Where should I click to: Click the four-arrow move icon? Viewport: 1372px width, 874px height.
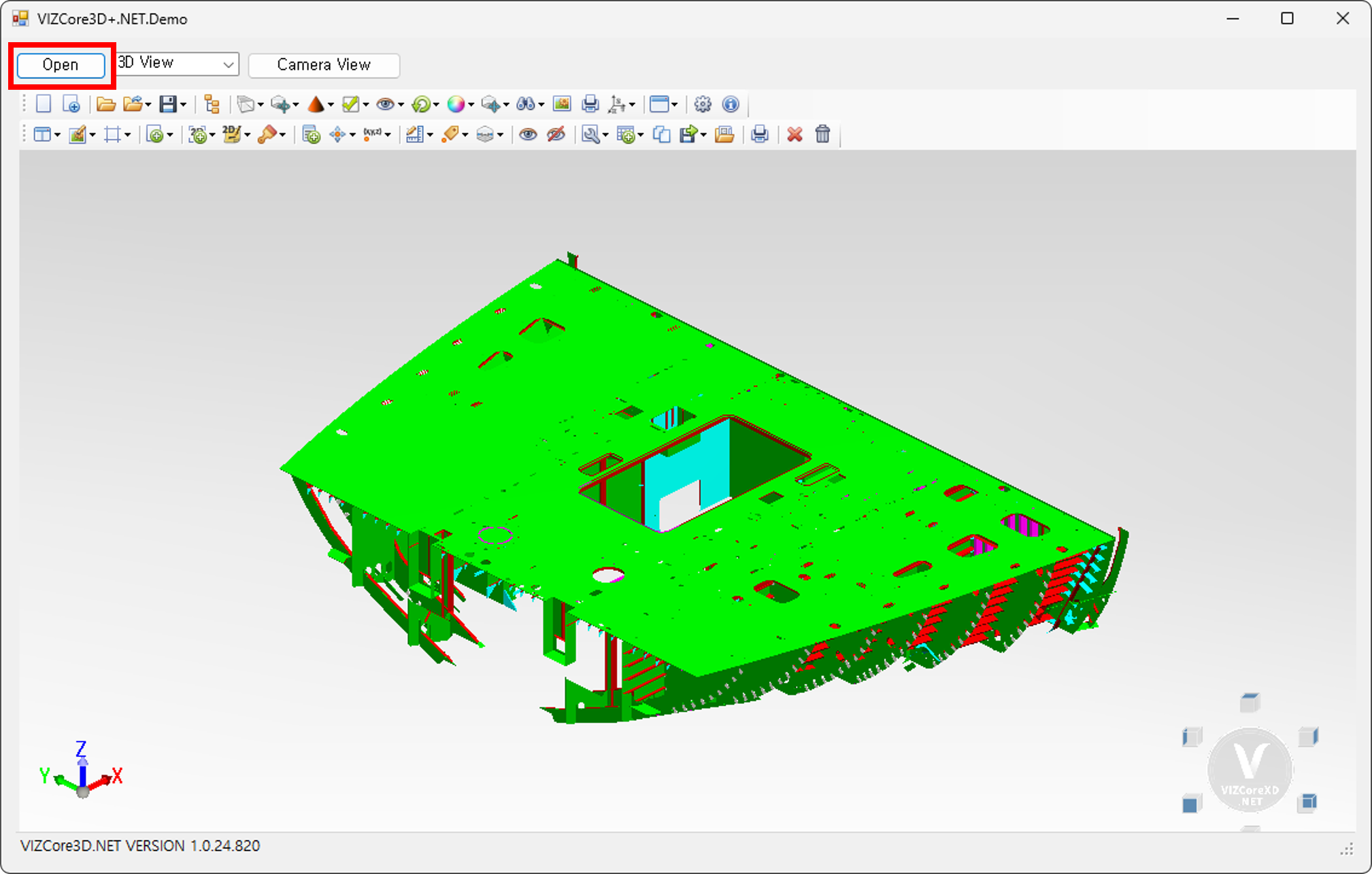[x=337, y=135]
